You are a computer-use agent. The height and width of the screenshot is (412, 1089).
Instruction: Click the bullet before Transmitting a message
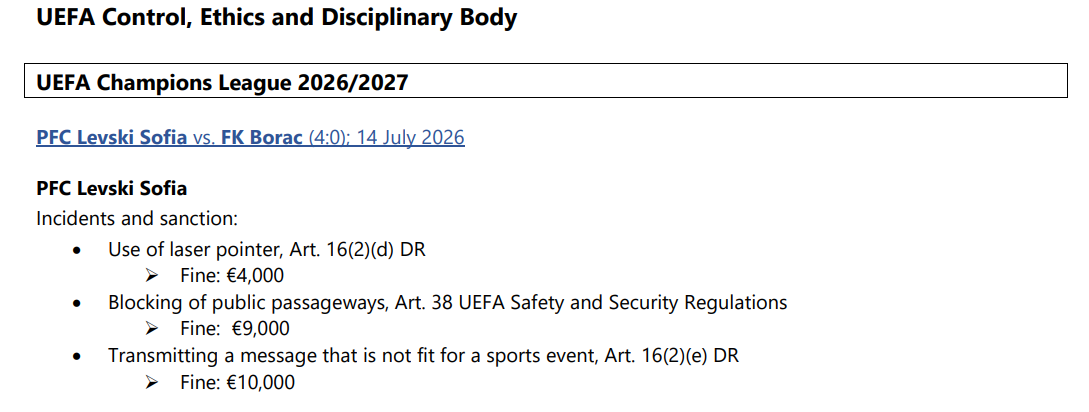pyautogui.click(x=76, y=357)
